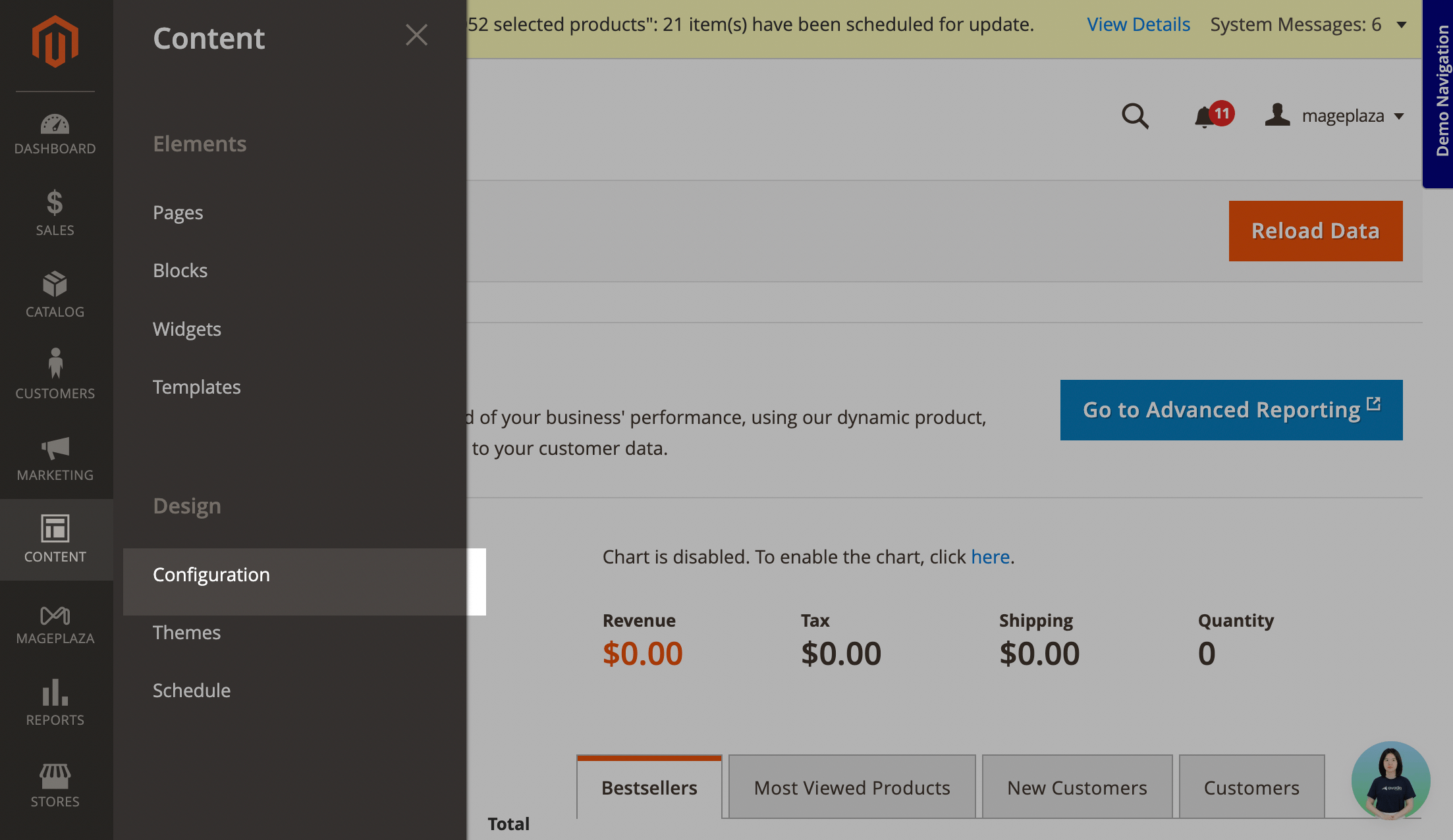Click the search magnifier icon

coord(1134,117)
